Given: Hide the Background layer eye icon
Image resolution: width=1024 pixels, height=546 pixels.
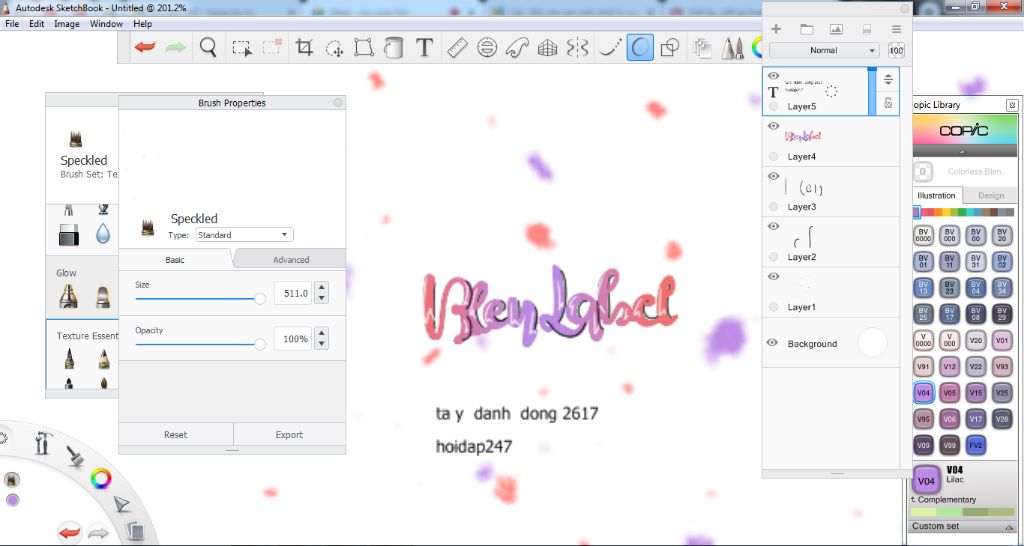Looking at the screenshot, I should pyautogui.click(x=773, y=343).
